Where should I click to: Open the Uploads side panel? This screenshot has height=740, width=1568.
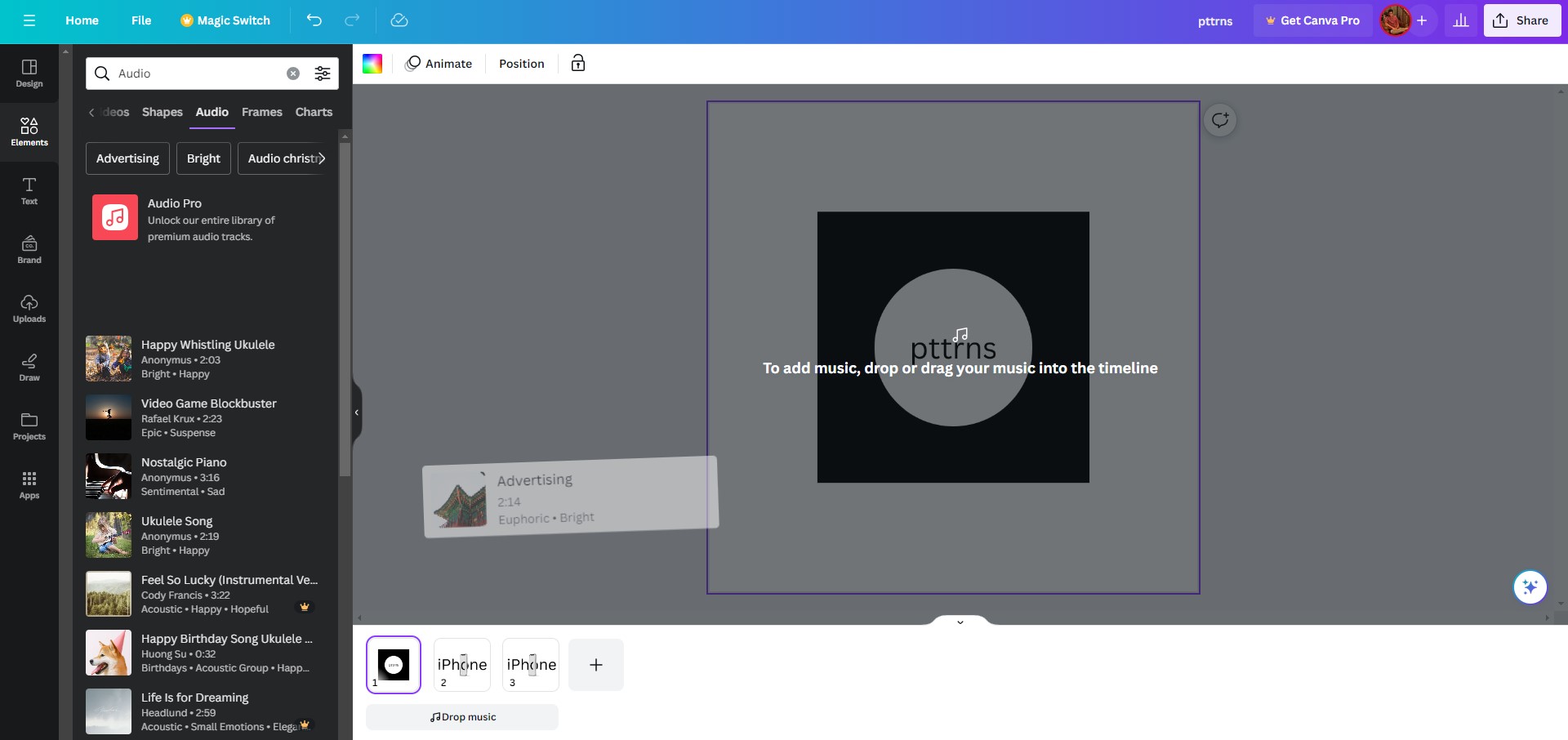[x=29, y=308]
